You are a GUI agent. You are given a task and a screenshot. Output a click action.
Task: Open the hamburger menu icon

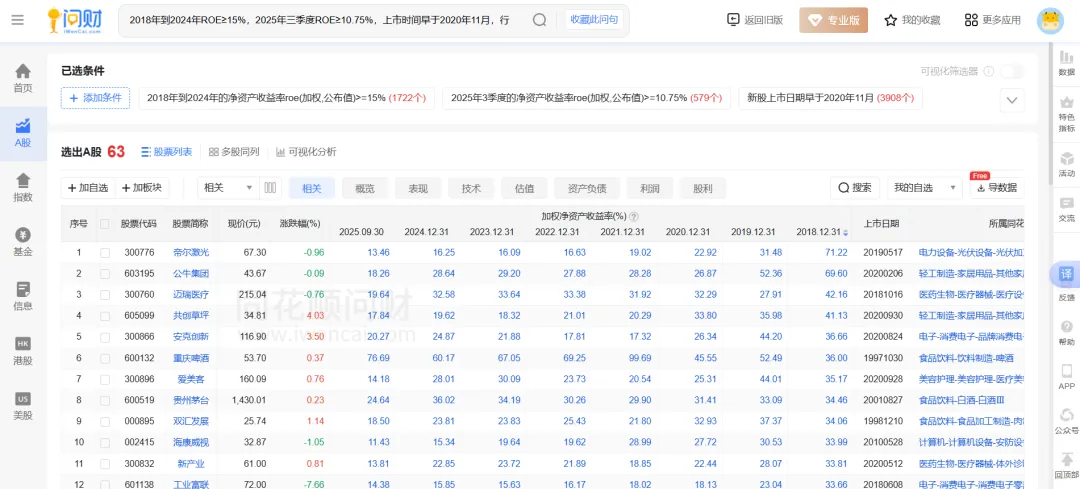tap(18, 21)
